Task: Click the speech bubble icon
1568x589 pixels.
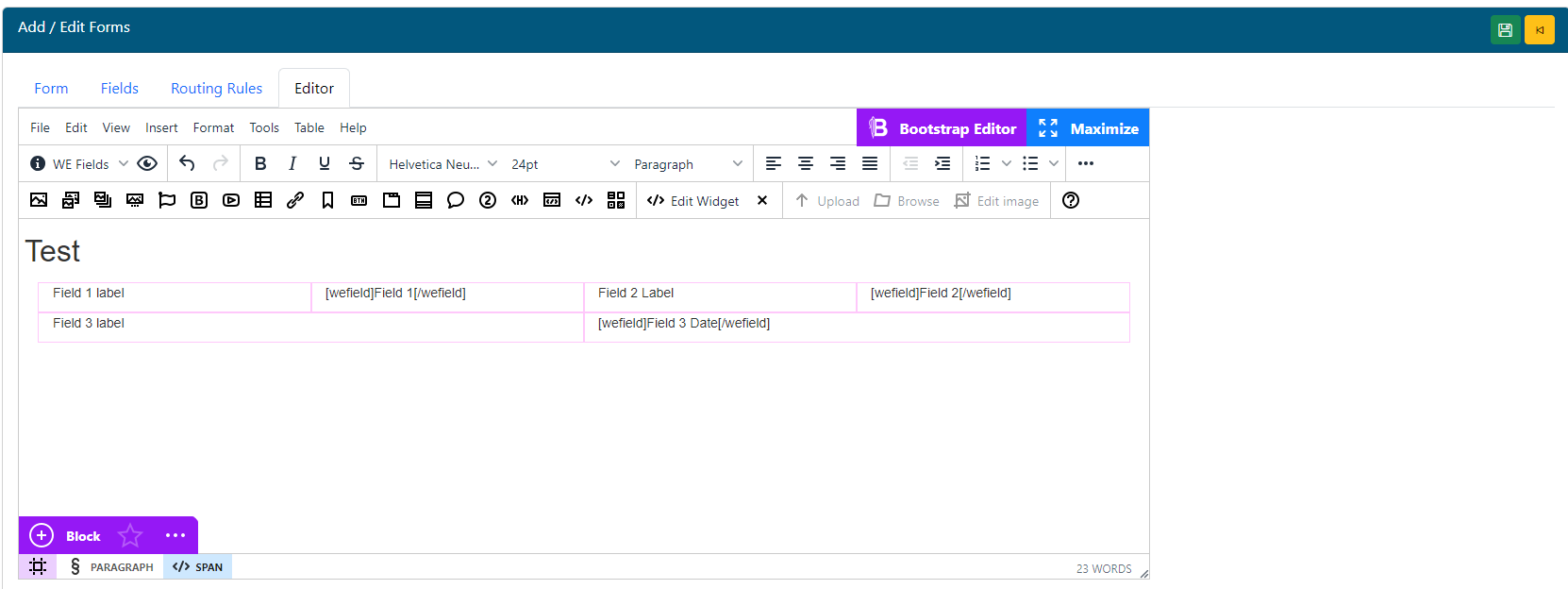Action: click(456, 200)
